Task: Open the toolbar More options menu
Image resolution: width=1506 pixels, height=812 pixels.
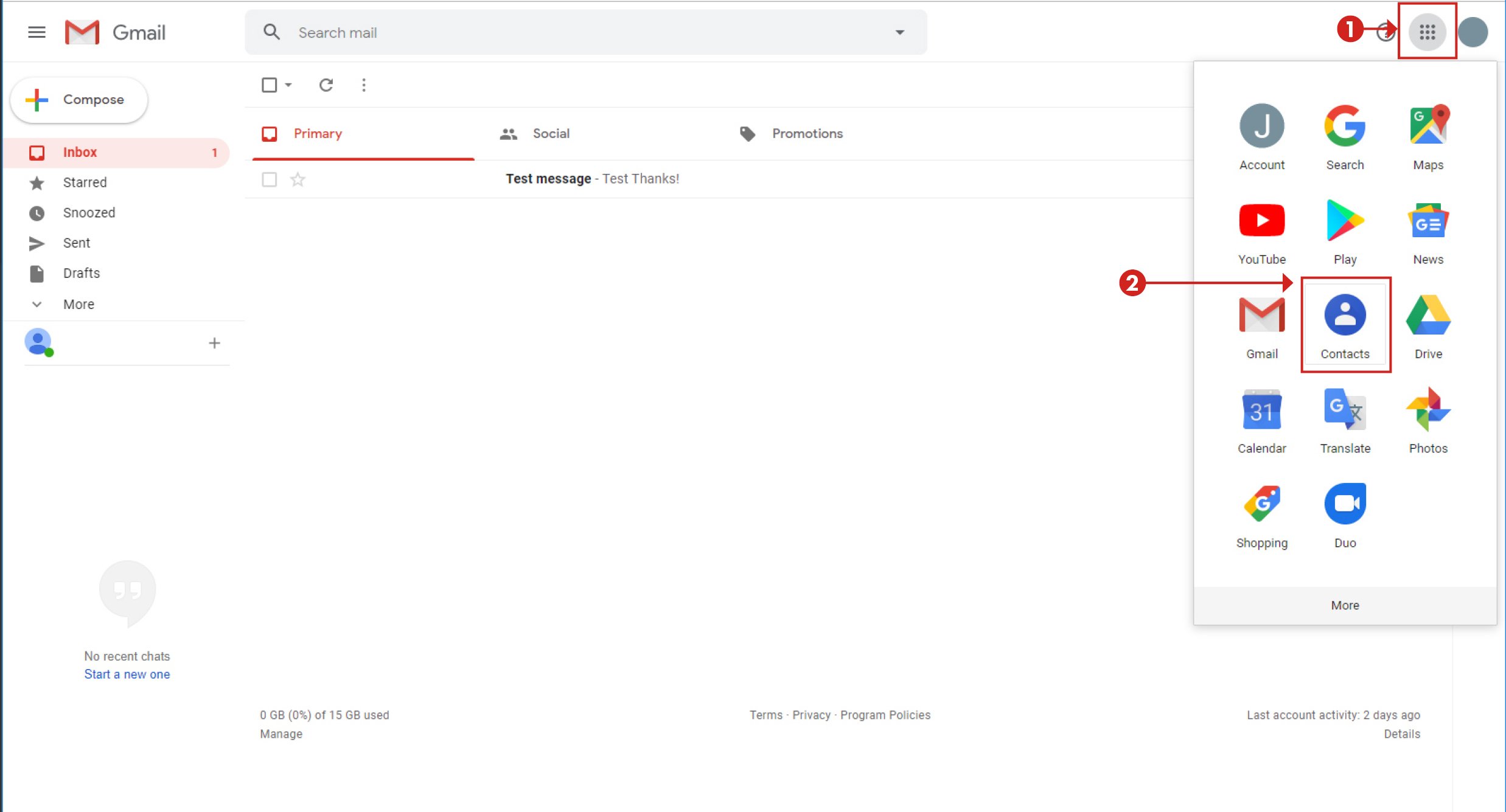Action: pyautogui.click(x=364, y=85)
